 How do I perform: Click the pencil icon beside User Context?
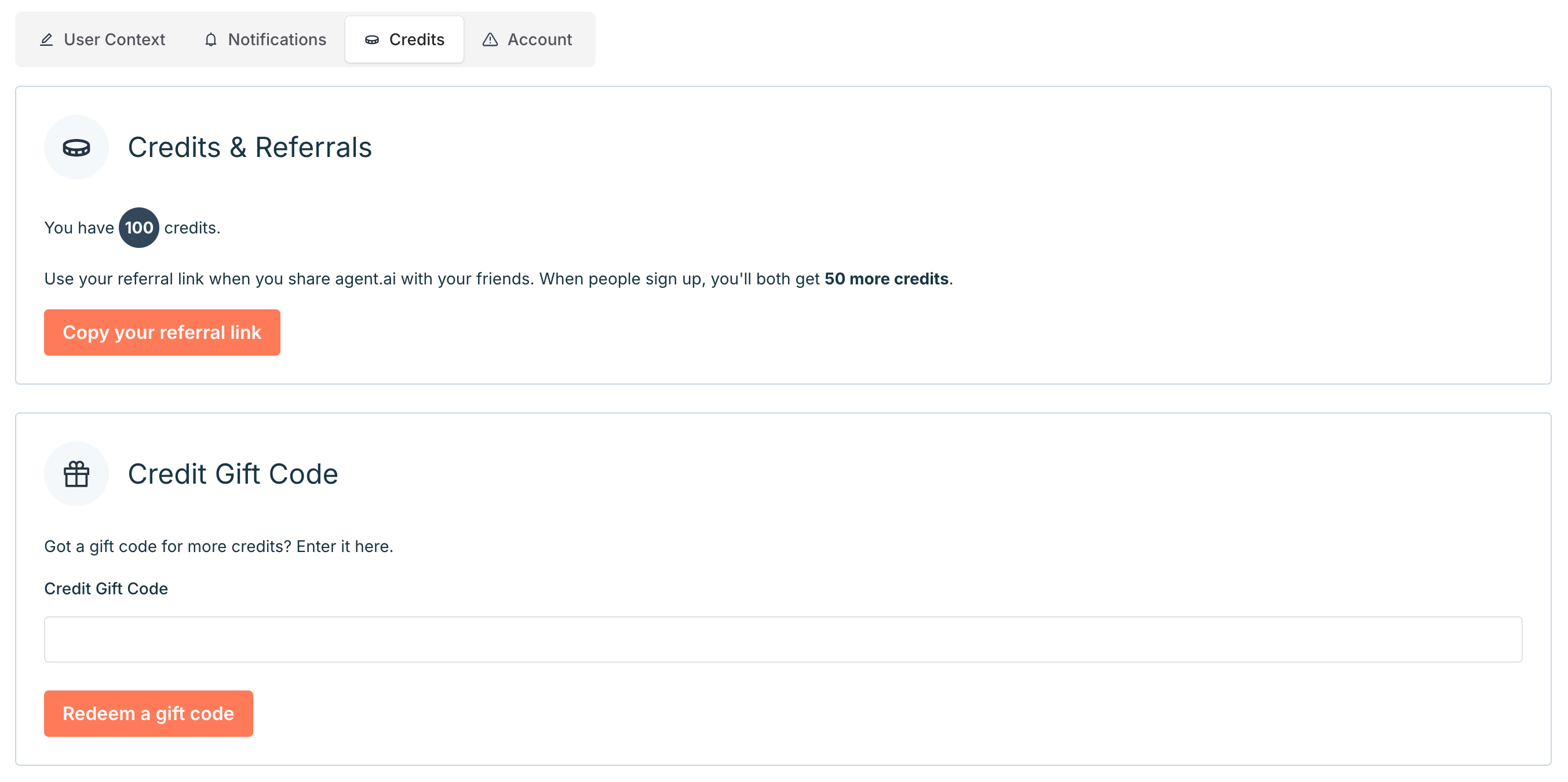pyautogui.click(x=46, y=39)
